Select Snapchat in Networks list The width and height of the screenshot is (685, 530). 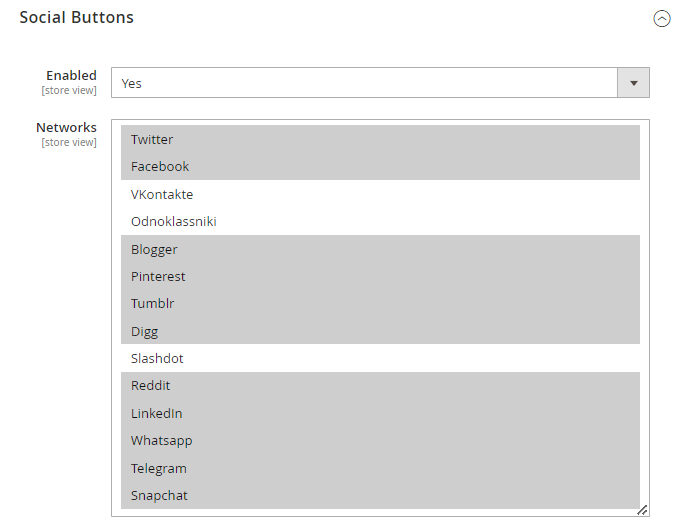[x=380, y=495]
